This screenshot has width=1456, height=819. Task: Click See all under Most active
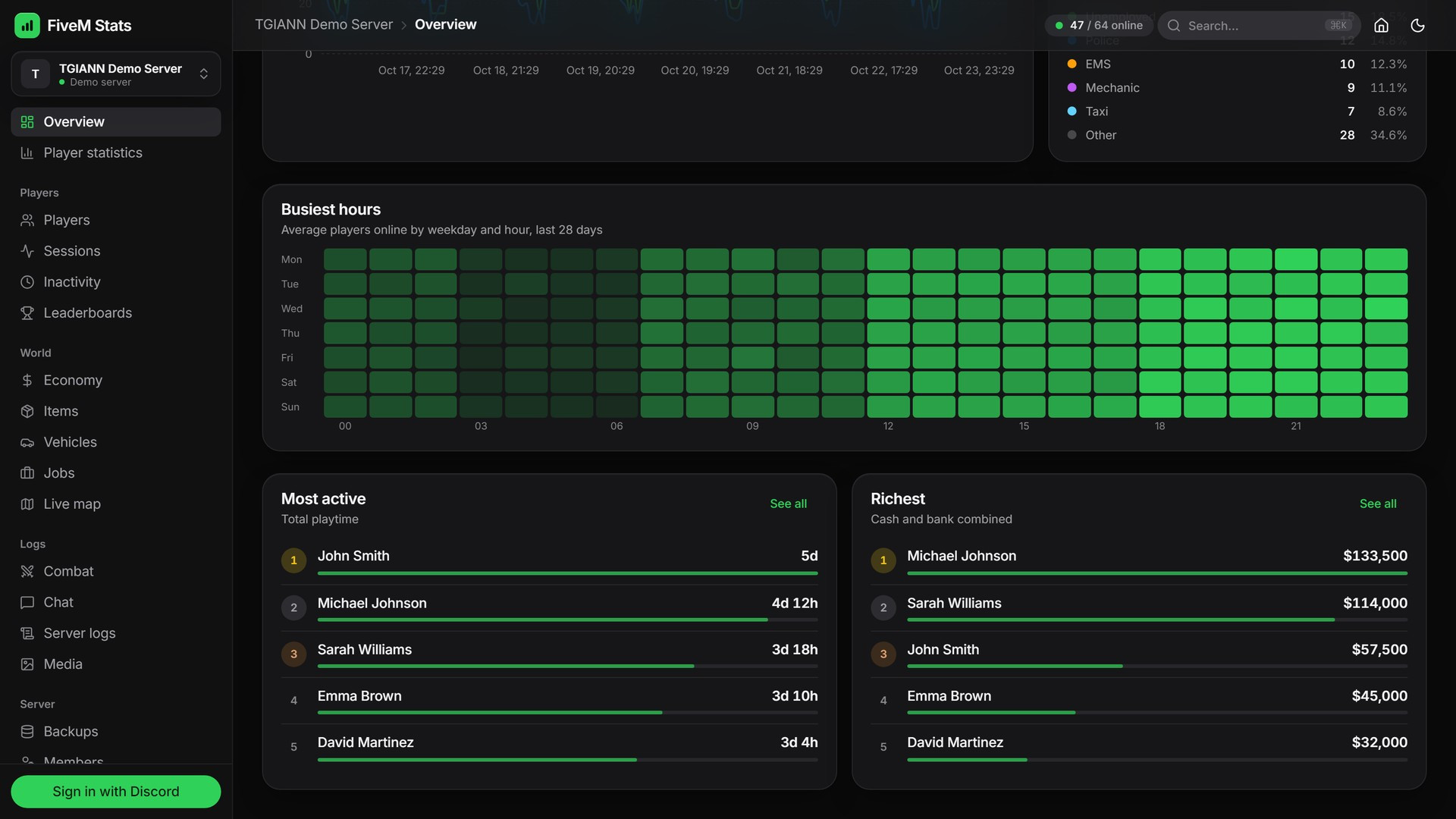pos(788,504)
